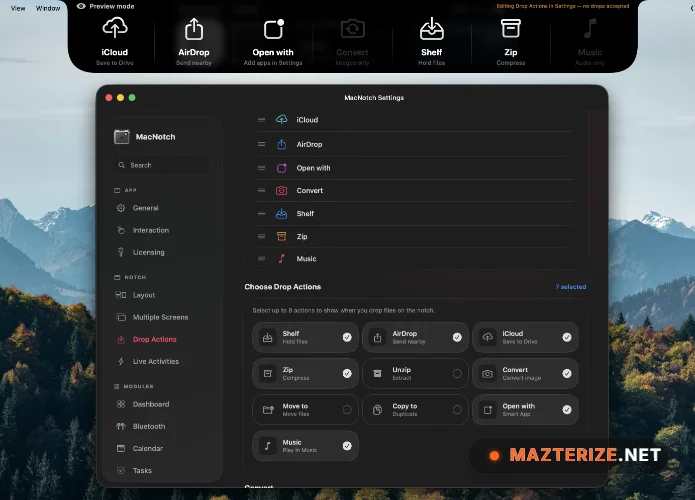Click the iCloud action in the notch bar
The height and width of the screenshot is (500, 695).
coord(115,42)
